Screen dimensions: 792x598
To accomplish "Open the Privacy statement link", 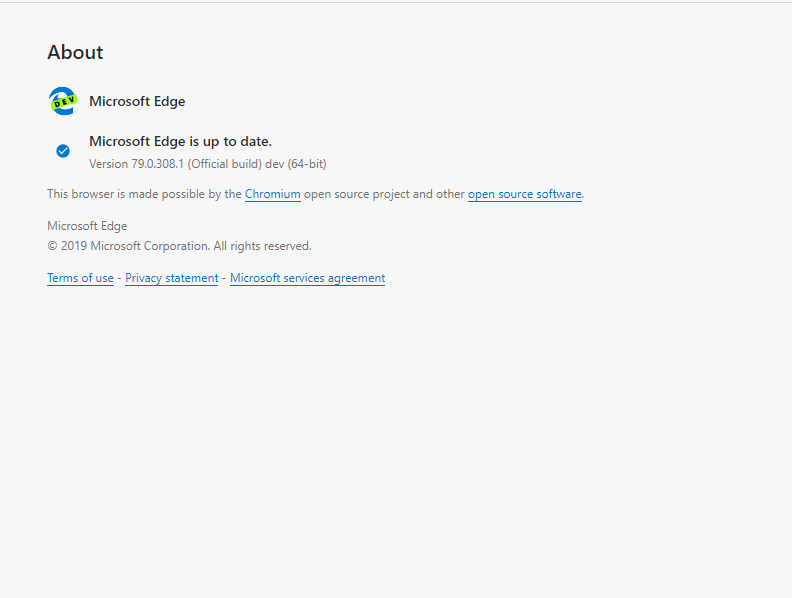I will [172, 278].
